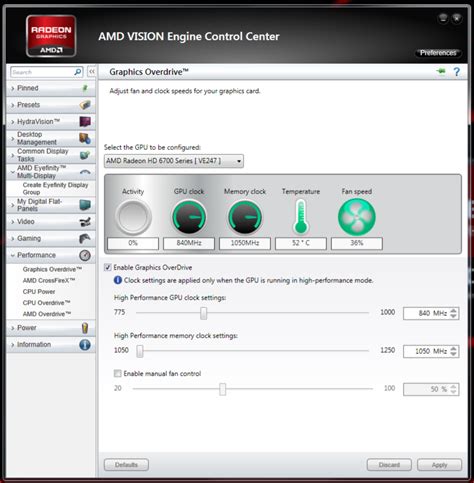Image resolution: width=474 pixels, height=483 pixels.
Task: Click the Power battery icon
Action: coord(85,328)
